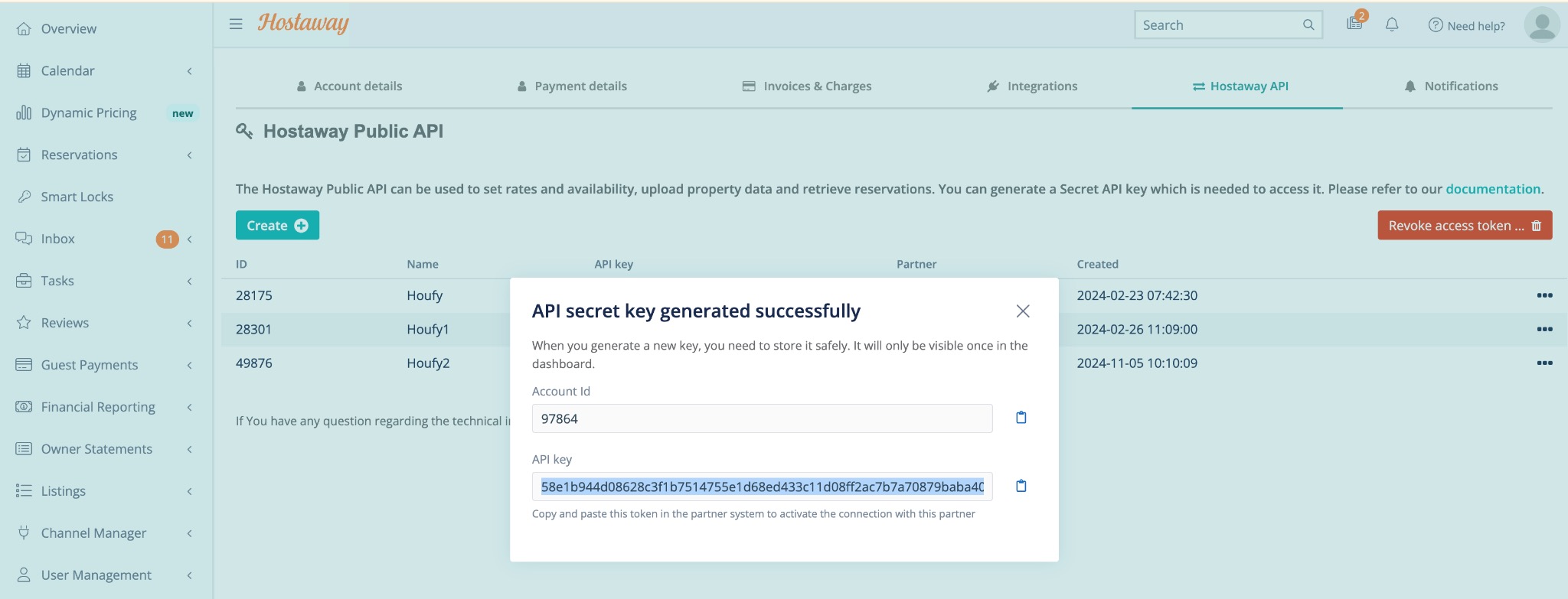
Task: Toggle the hamburger menu icon
Action: (x=236, y=24)
